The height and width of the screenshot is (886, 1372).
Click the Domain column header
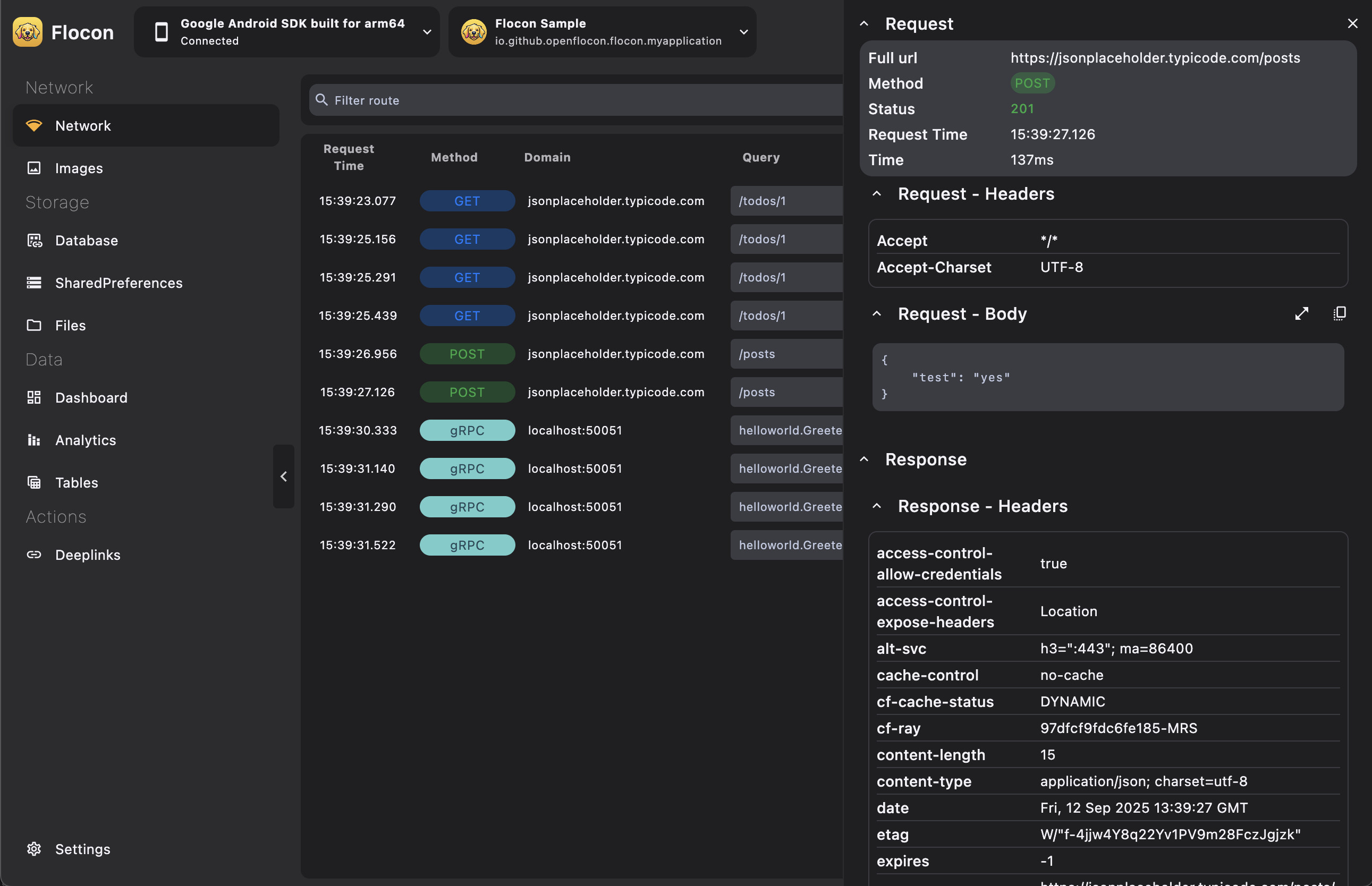pyautogui.click(x=547, y=157)
